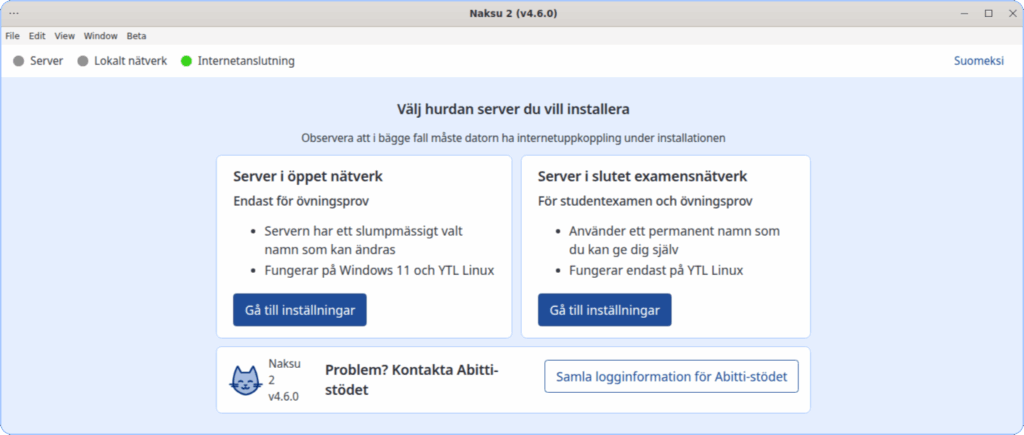The height and width of the screenshot is (435, 1024).
Task: Close the Naksu 2 window
Action: [1009, 13]
